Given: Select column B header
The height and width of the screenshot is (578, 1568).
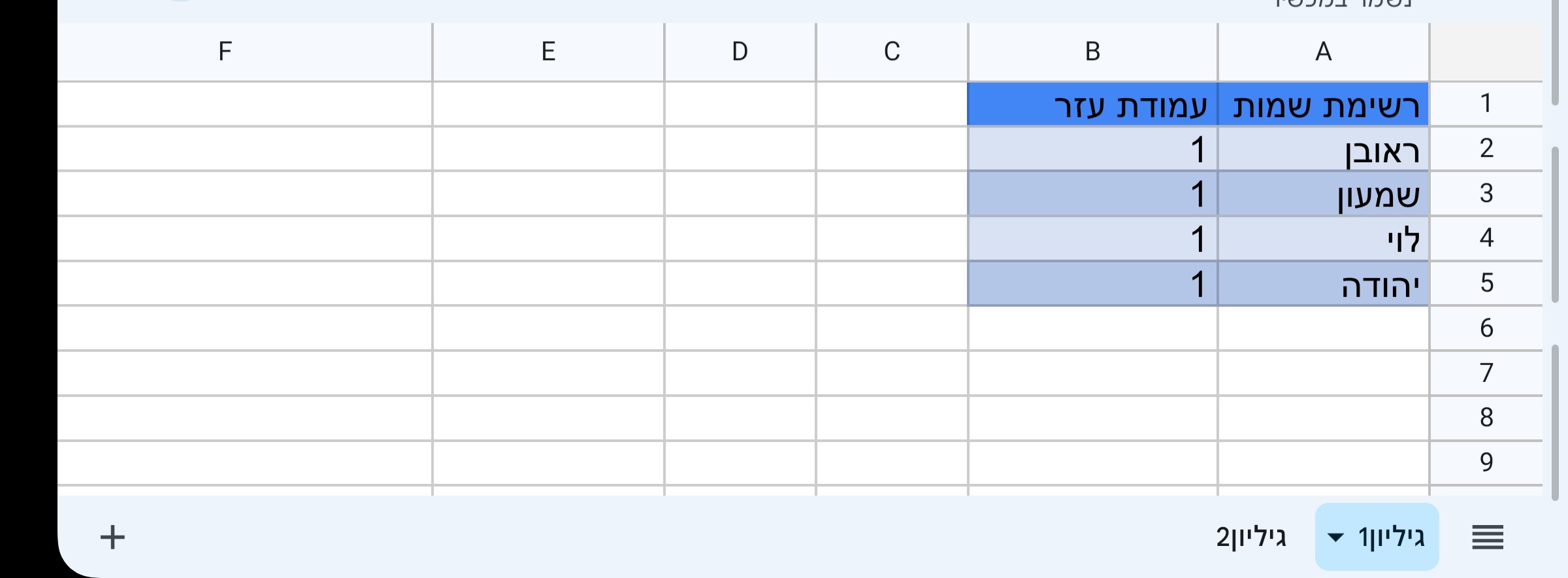Looking at the screenshot, I should pos(1092,51).
